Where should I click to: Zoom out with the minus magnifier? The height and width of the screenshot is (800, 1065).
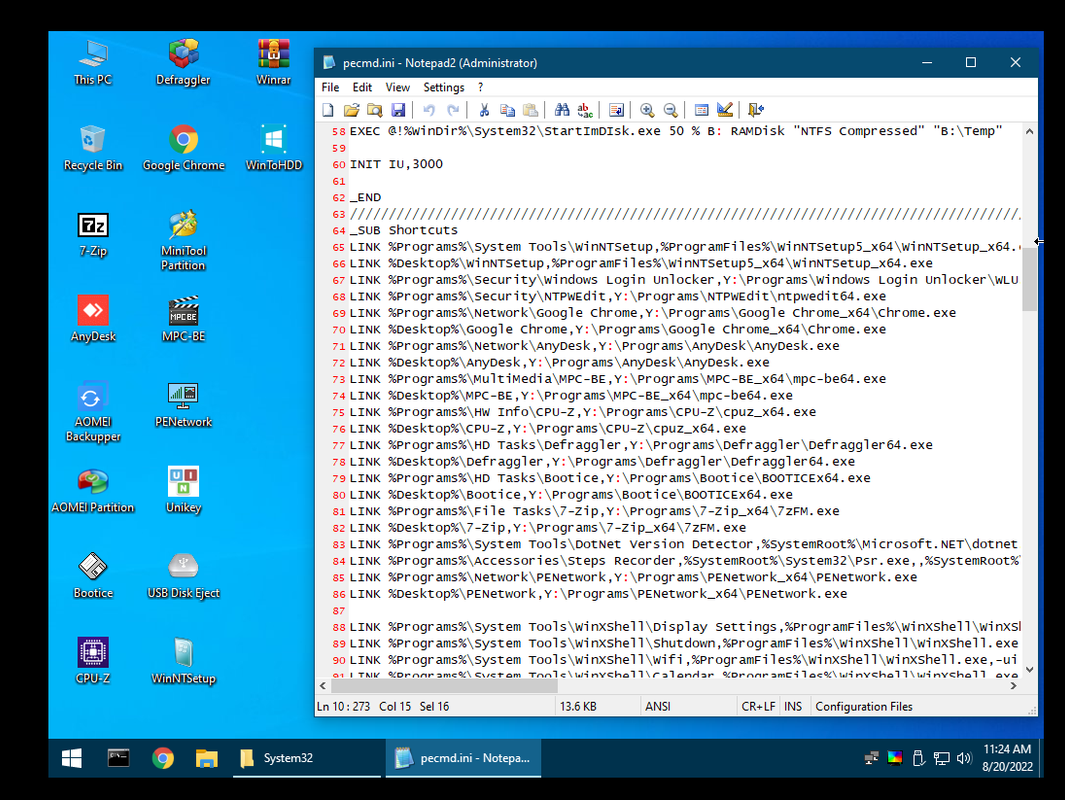point(670,110)
